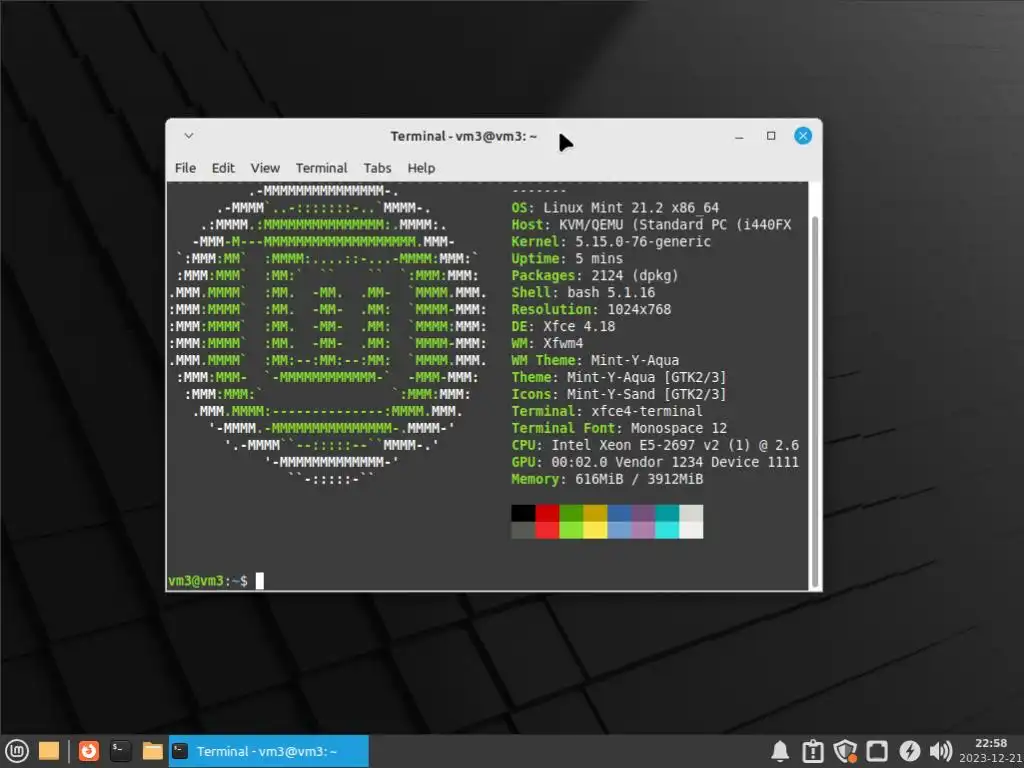Click the red color block in neofetch

point(547,513)
